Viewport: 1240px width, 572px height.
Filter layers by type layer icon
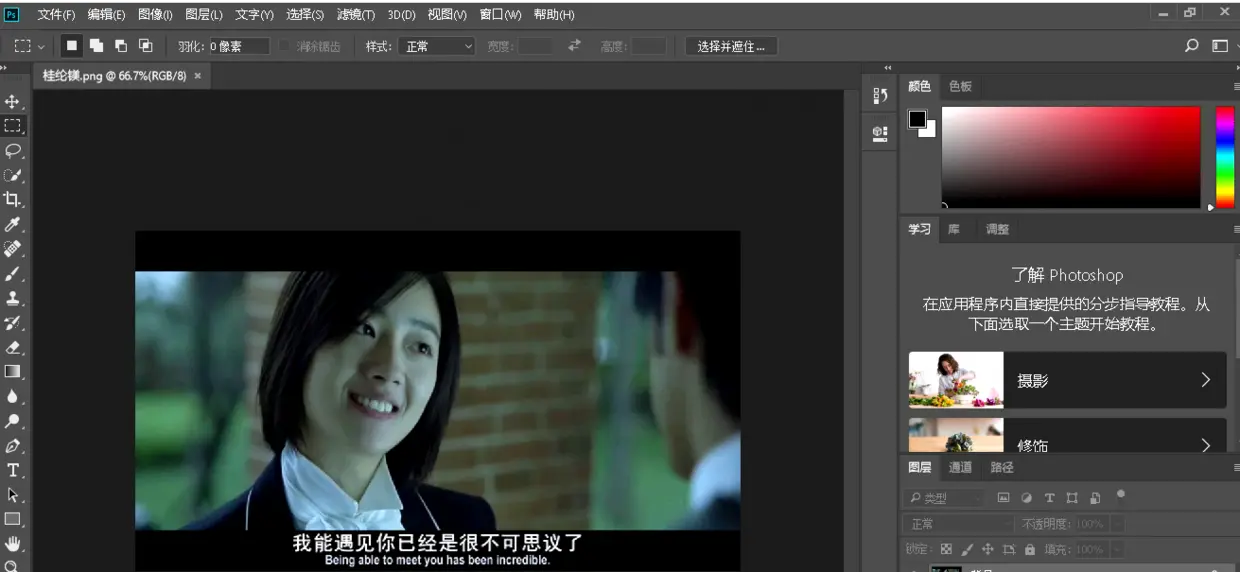tap(1049, 497)
